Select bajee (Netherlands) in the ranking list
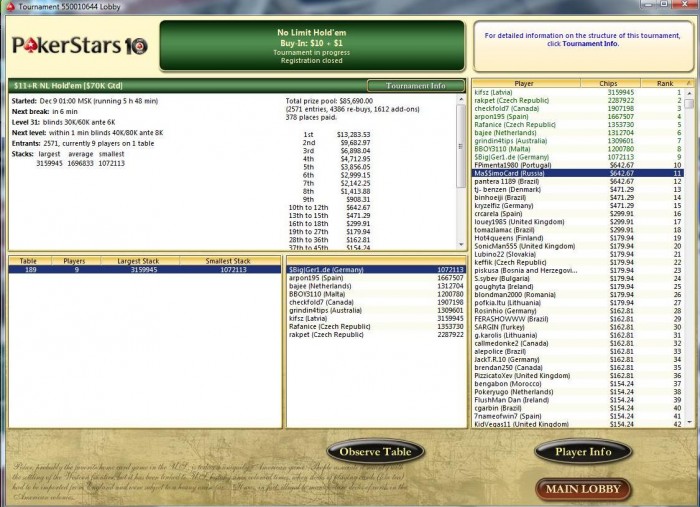This screenshot has height=507, width=700. [578, 133]
